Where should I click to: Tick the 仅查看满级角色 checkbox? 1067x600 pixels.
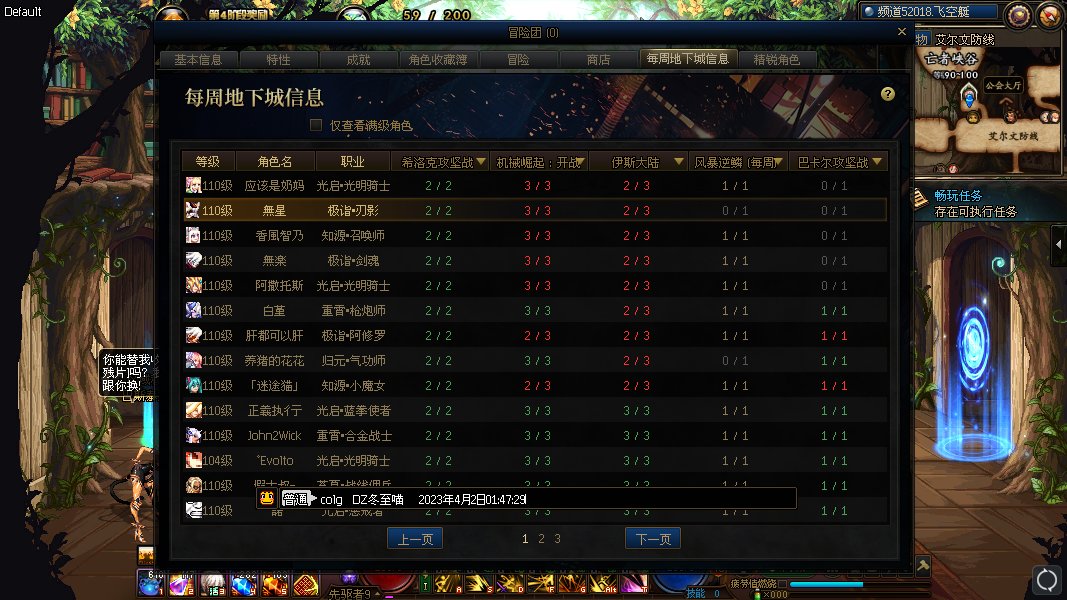point(316,124)
